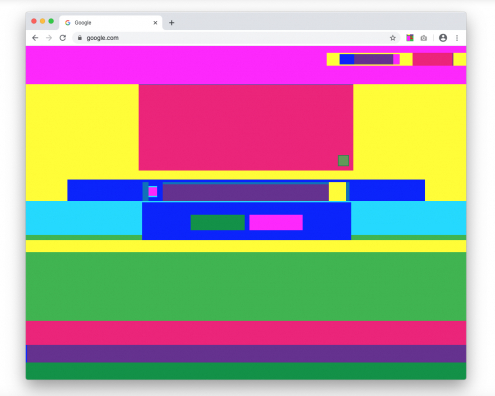This screenshot has width=495, height=396.
Task: Click the crimson block in the top header
Action: coord(433,59)
